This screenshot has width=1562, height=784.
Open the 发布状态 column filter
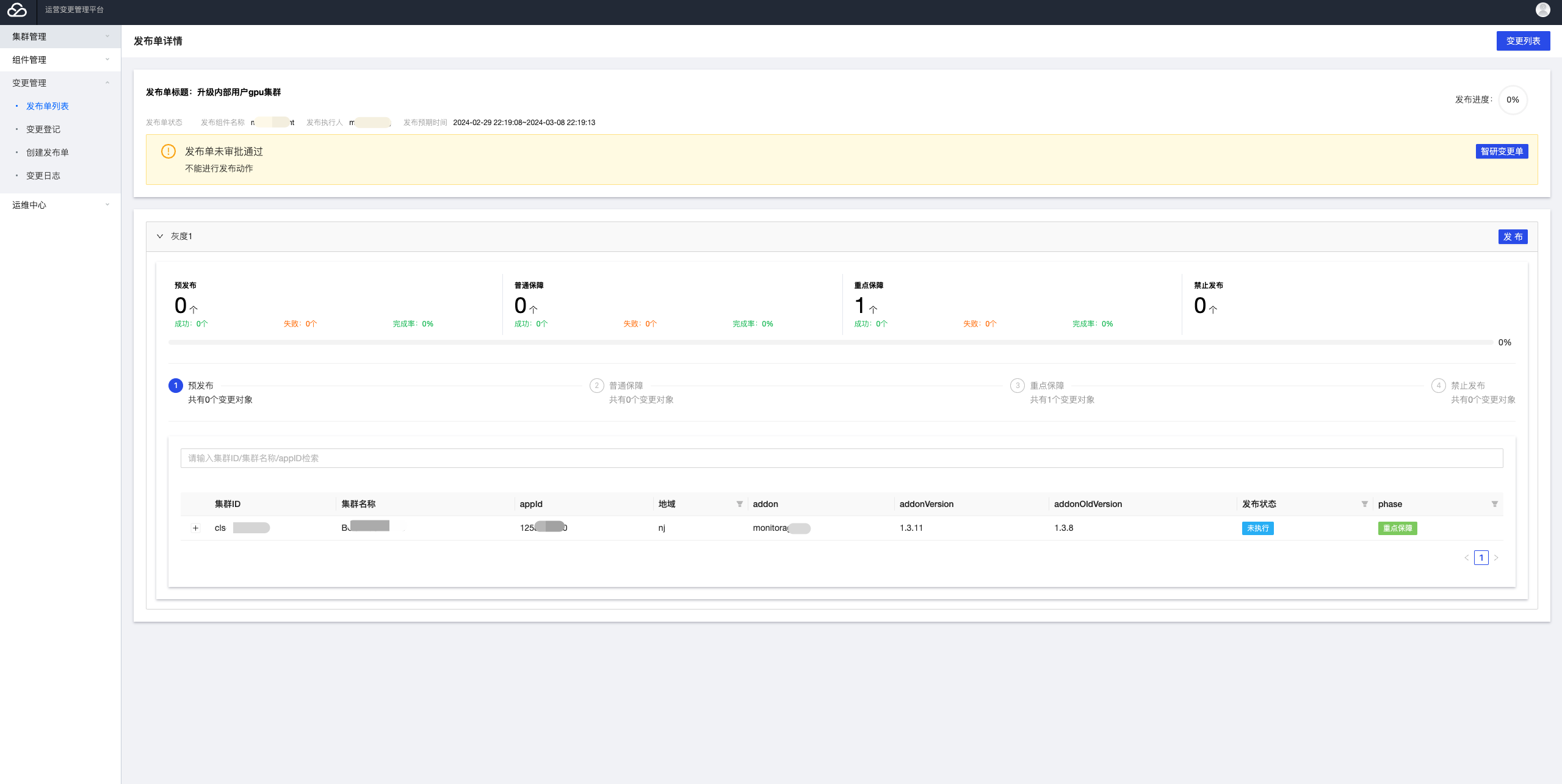[x=1364, y=504]
